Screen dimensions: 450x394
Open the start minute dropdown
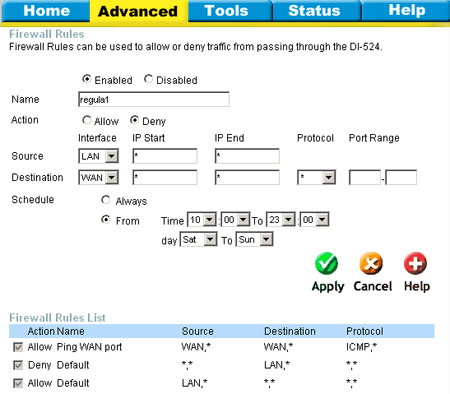pos(236,220)
